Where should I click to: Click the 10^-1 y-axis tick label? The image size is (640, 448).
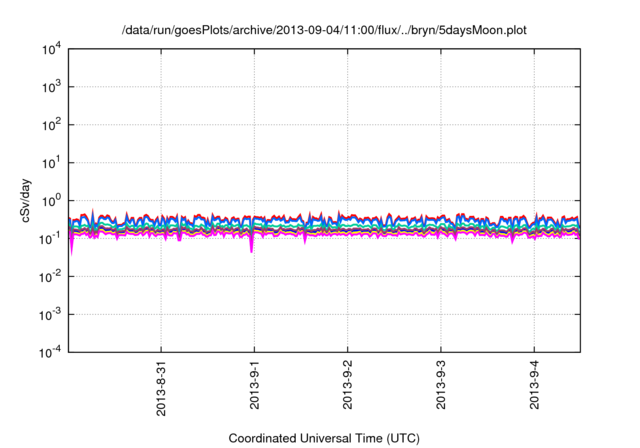tap(50, 239)
